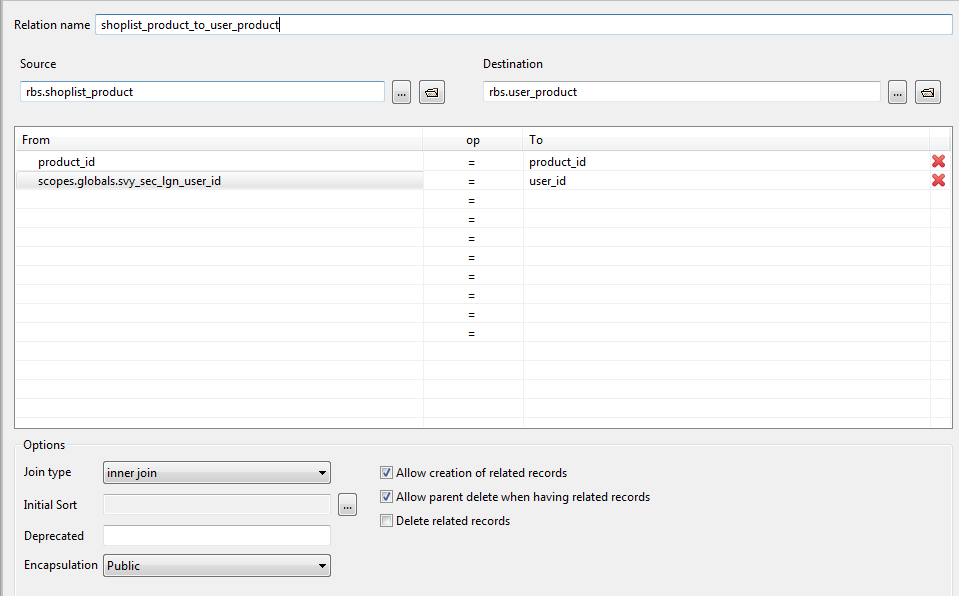Uncheck Allow creation of related records
Screen dimensions: 959x596
click(x=387, y=472)
